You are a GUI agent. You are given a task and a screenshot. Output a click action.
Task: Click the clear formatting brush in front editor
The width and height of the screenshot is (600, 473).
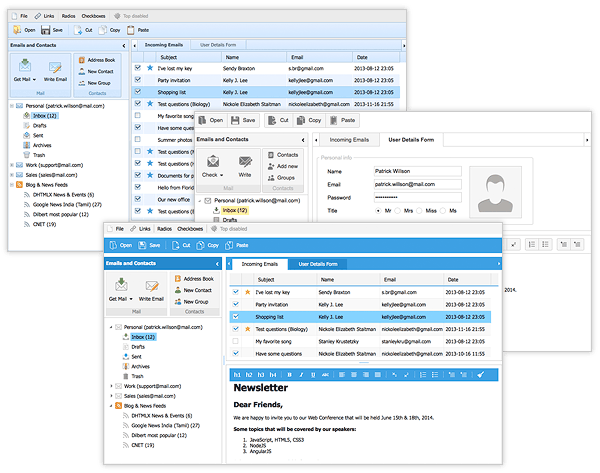[x=481, y=375]
